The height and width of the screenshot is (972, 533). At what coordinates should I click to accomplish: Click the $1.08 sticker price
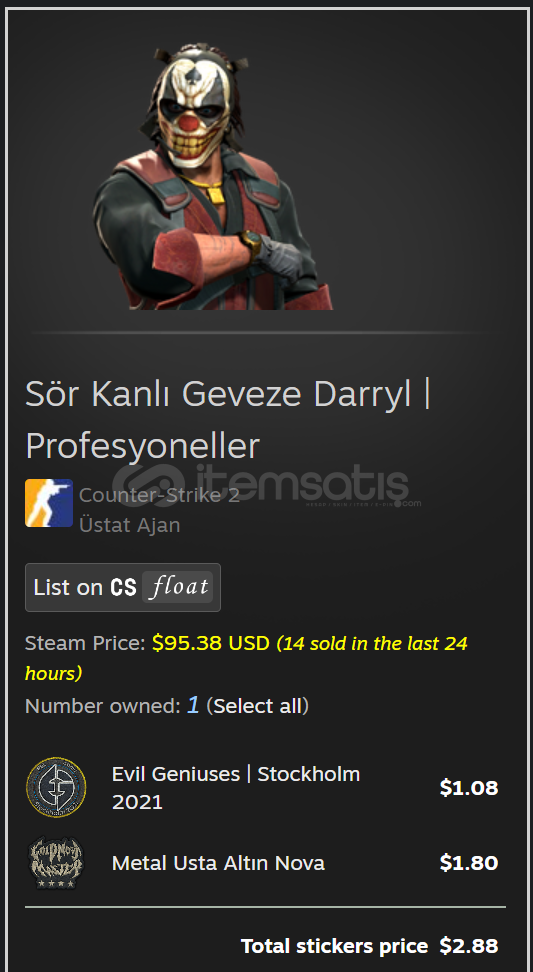(x=469, y=788)
